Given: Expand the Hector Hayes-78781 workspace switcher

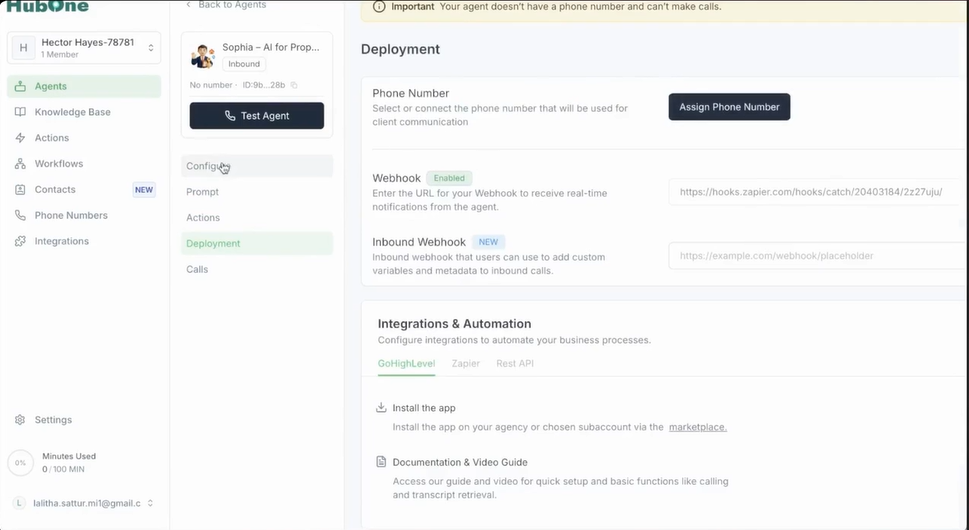Looking at the screenshot, I should [150, 48].
